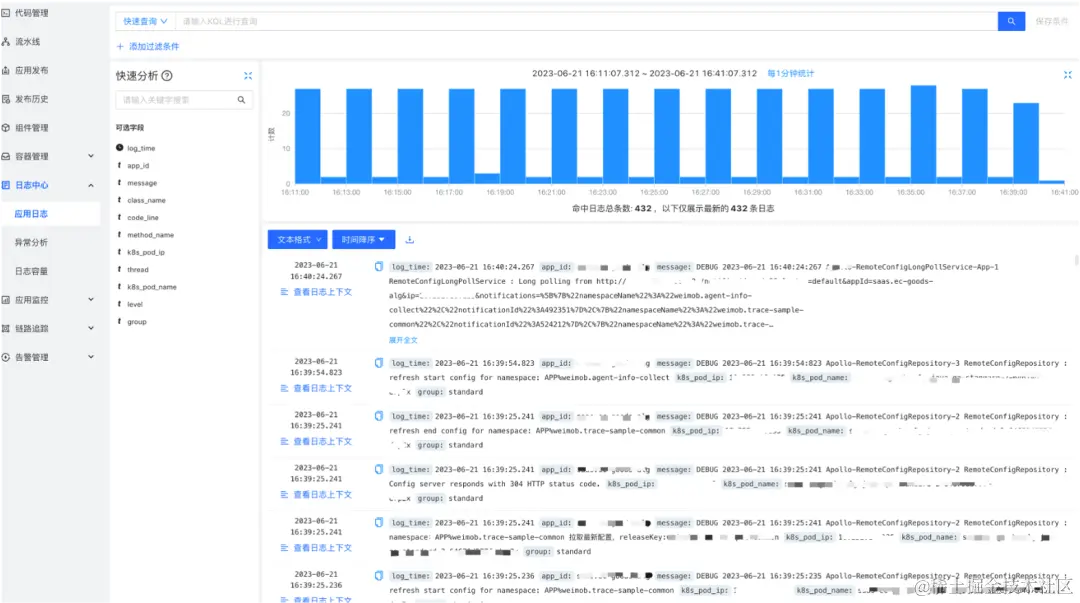Open the 快速查询 dropdown
Image resolution: width=1080 pixels, height=603 pixels.
click(145, 21)
